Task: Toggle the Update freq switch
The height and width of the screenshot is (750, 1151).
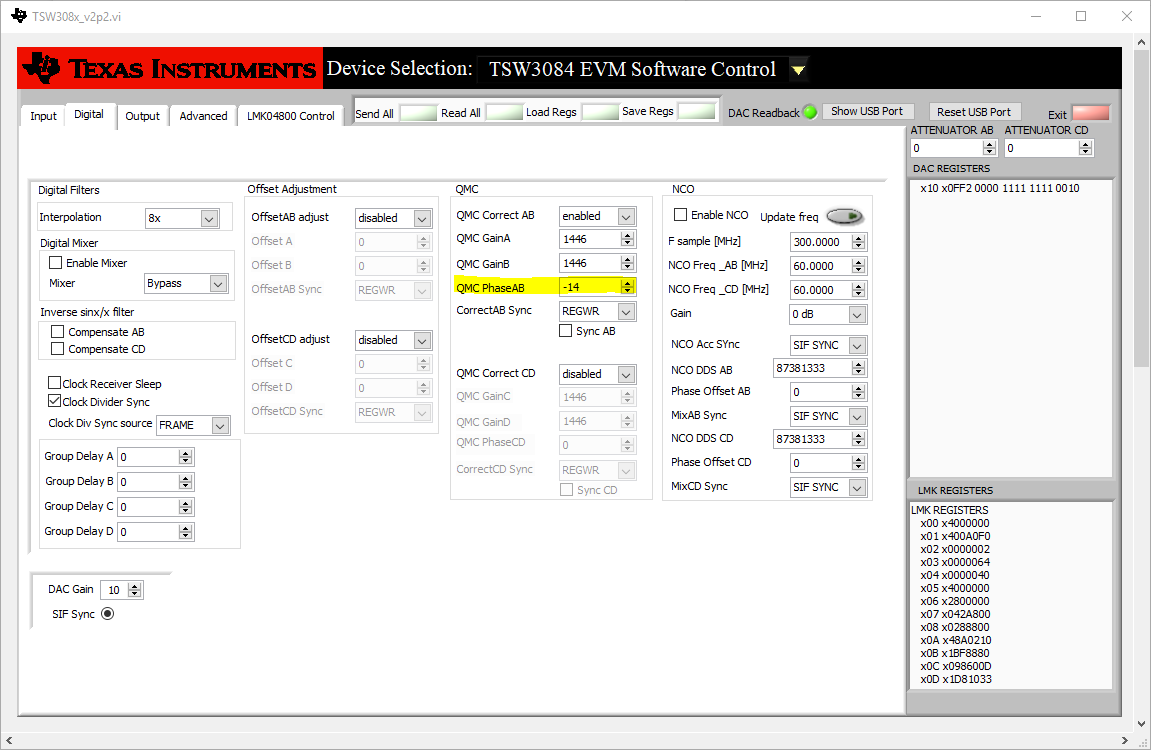Action: pyautogui.click(x=844, y=216)
